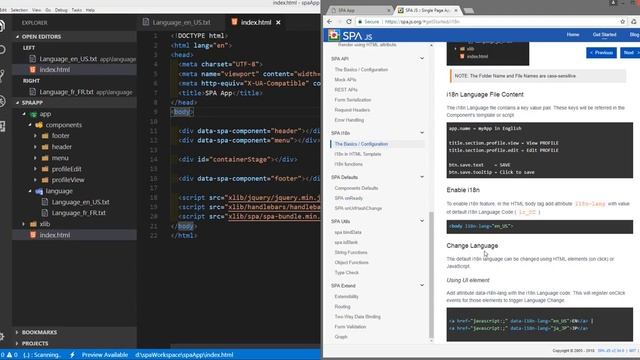Open Mock APIs in the sidebar
The height and width of the screenshot is (360, 640).
345,80
